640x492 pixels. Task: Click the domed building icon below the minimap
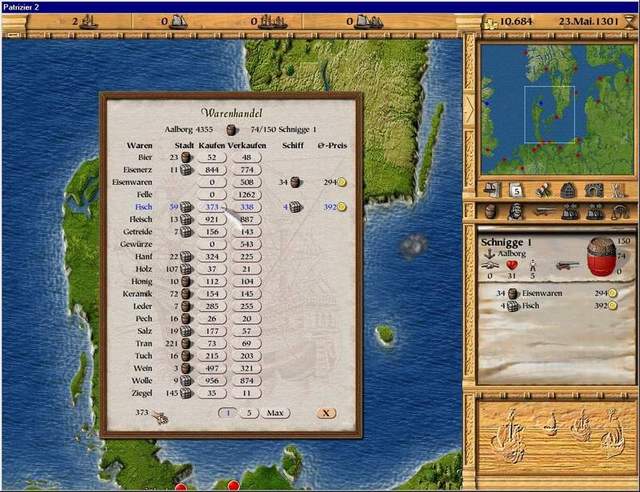(x=569, y=190)
